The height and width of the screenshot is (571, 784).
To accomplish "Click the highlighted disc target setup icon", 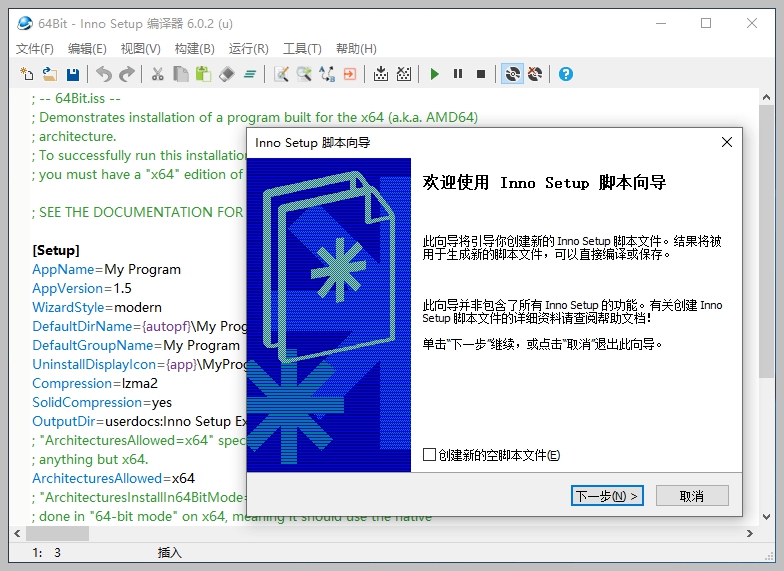I will (x=512, y=74).
